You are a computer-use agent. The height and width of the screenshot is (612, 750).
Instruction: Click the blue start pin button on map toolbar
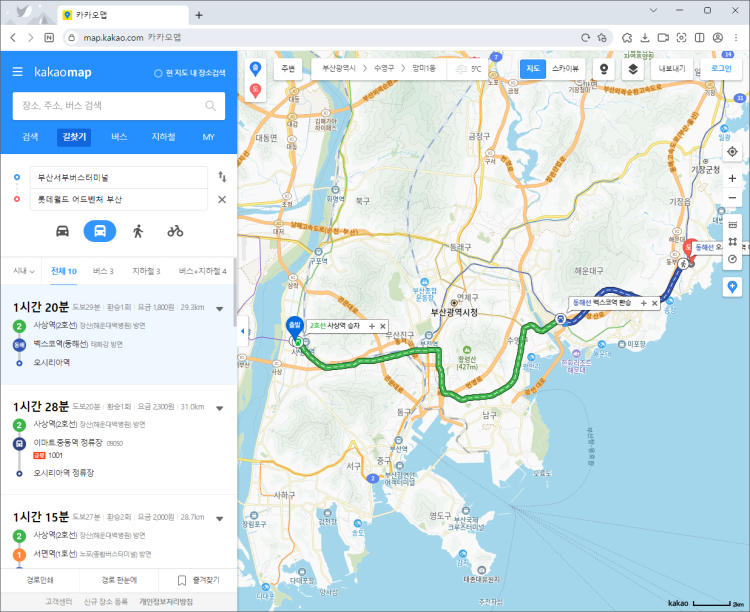pyautogui.click(x=256, y=69)
